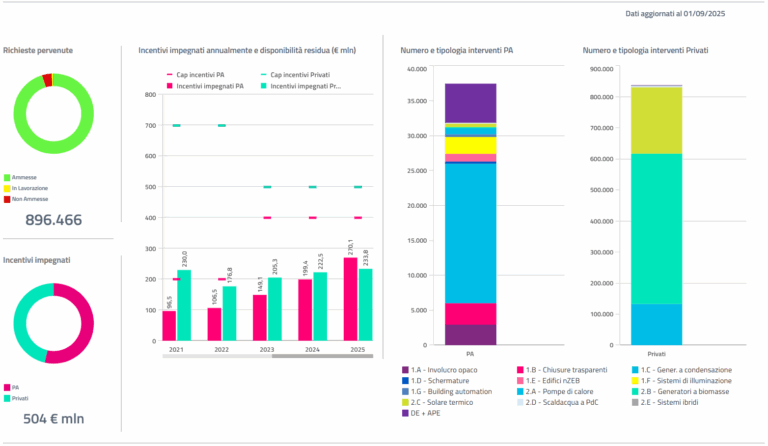This screenshot has height=446, width=768.
Task: Toggle the In Lavorazione legend item
Action: (x=25, y=188)
